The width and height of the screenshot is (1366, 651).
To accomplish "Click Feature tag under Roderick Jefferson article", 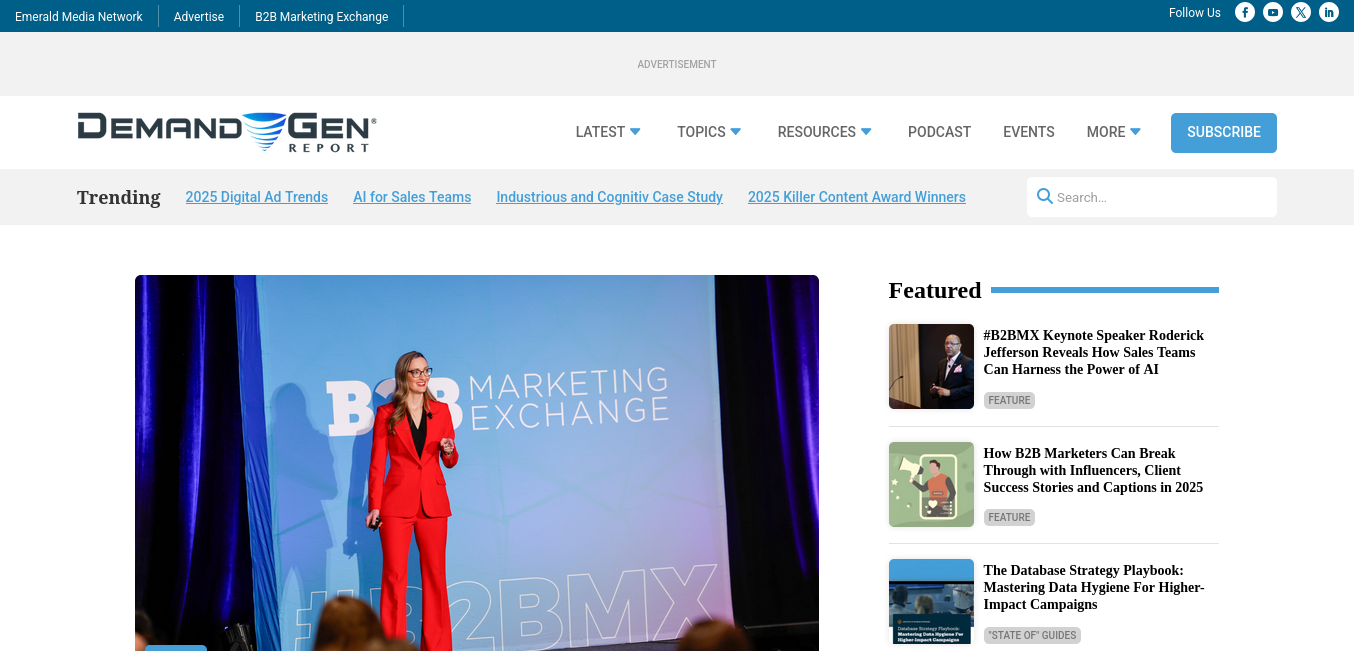I will pos(1009,400).
